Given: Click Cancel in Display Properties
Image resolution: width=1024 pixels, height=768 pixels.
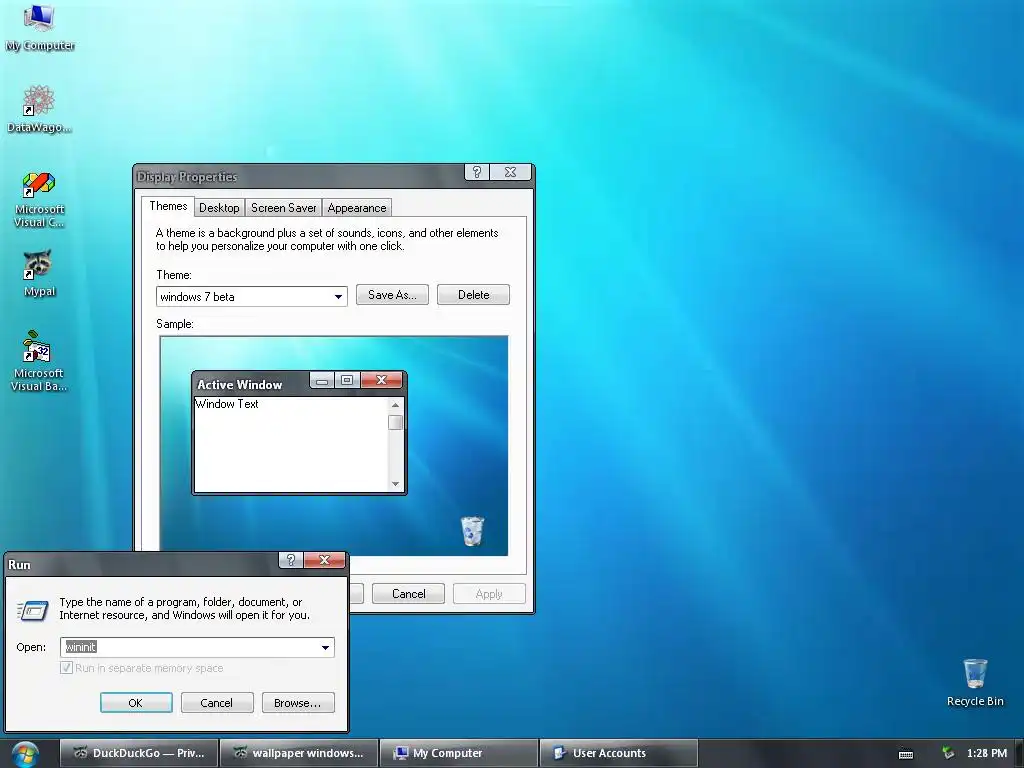Looking at the screenshot, I should [408, 594].
